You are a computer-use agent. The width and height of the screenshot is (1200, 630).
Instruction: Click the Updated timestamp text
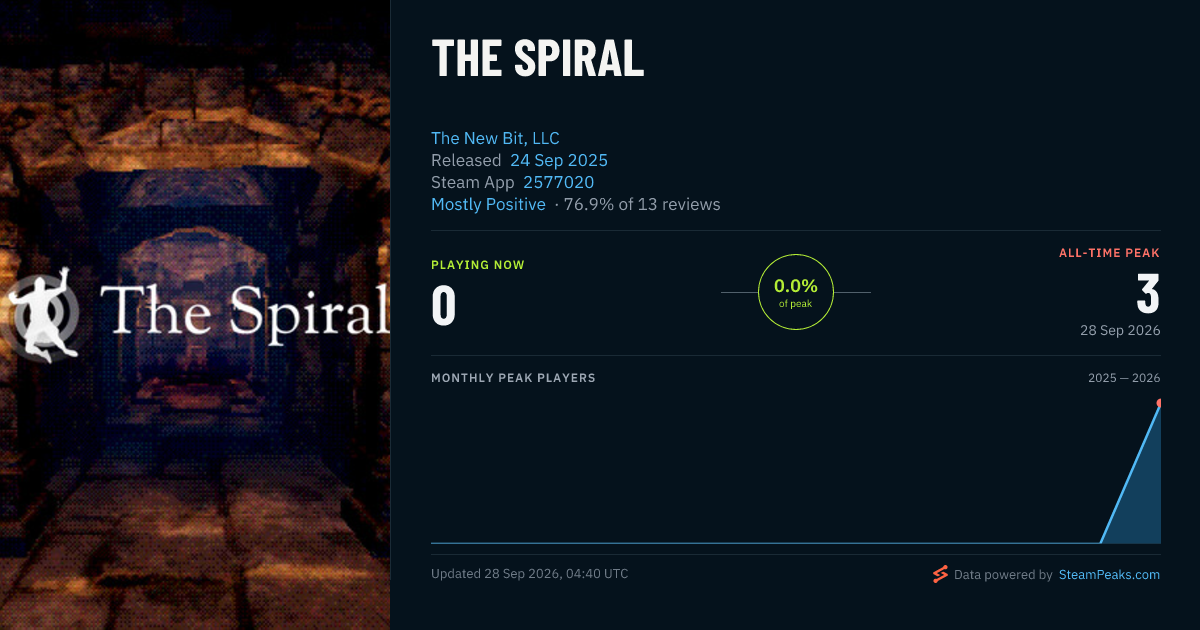[530, 574]
